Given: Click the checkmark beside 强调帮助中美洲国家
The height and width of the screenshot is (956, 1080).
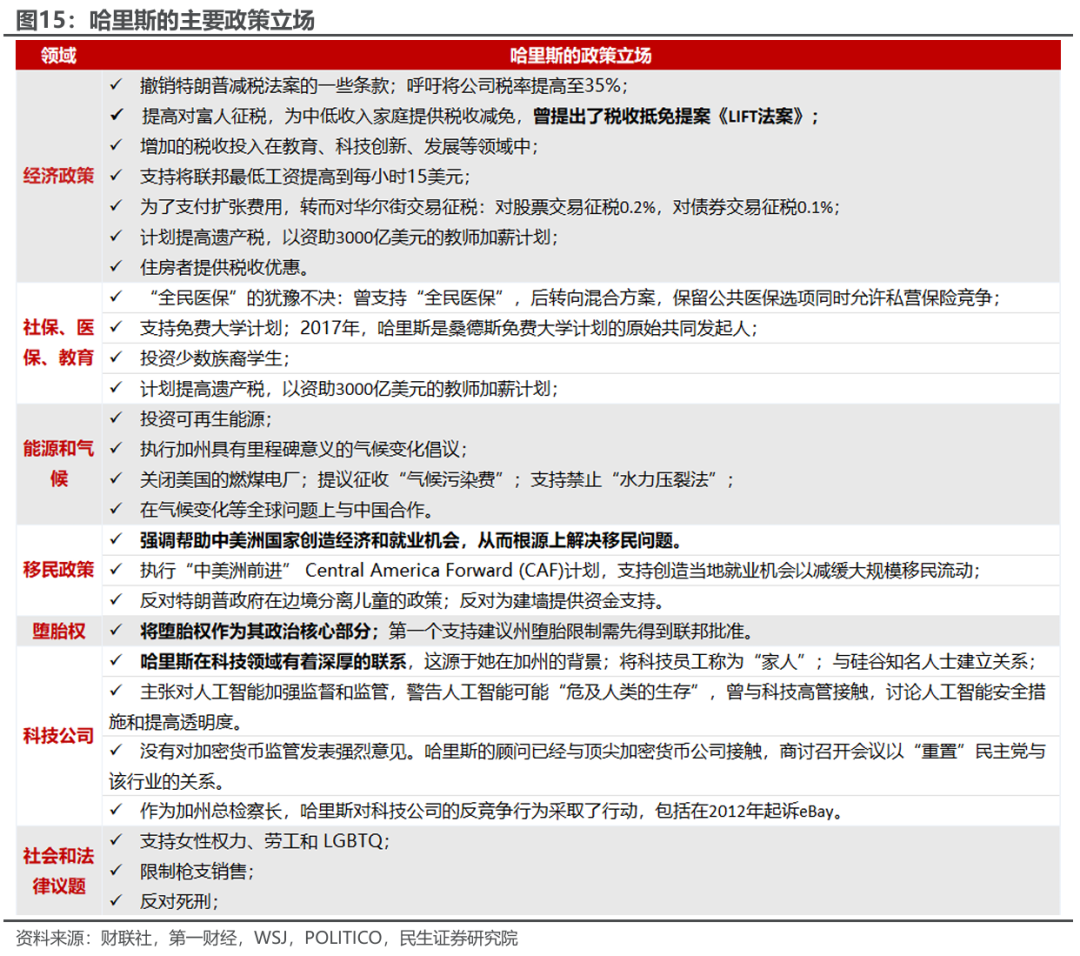Looking at the screenshot, I should pos(116,539).
